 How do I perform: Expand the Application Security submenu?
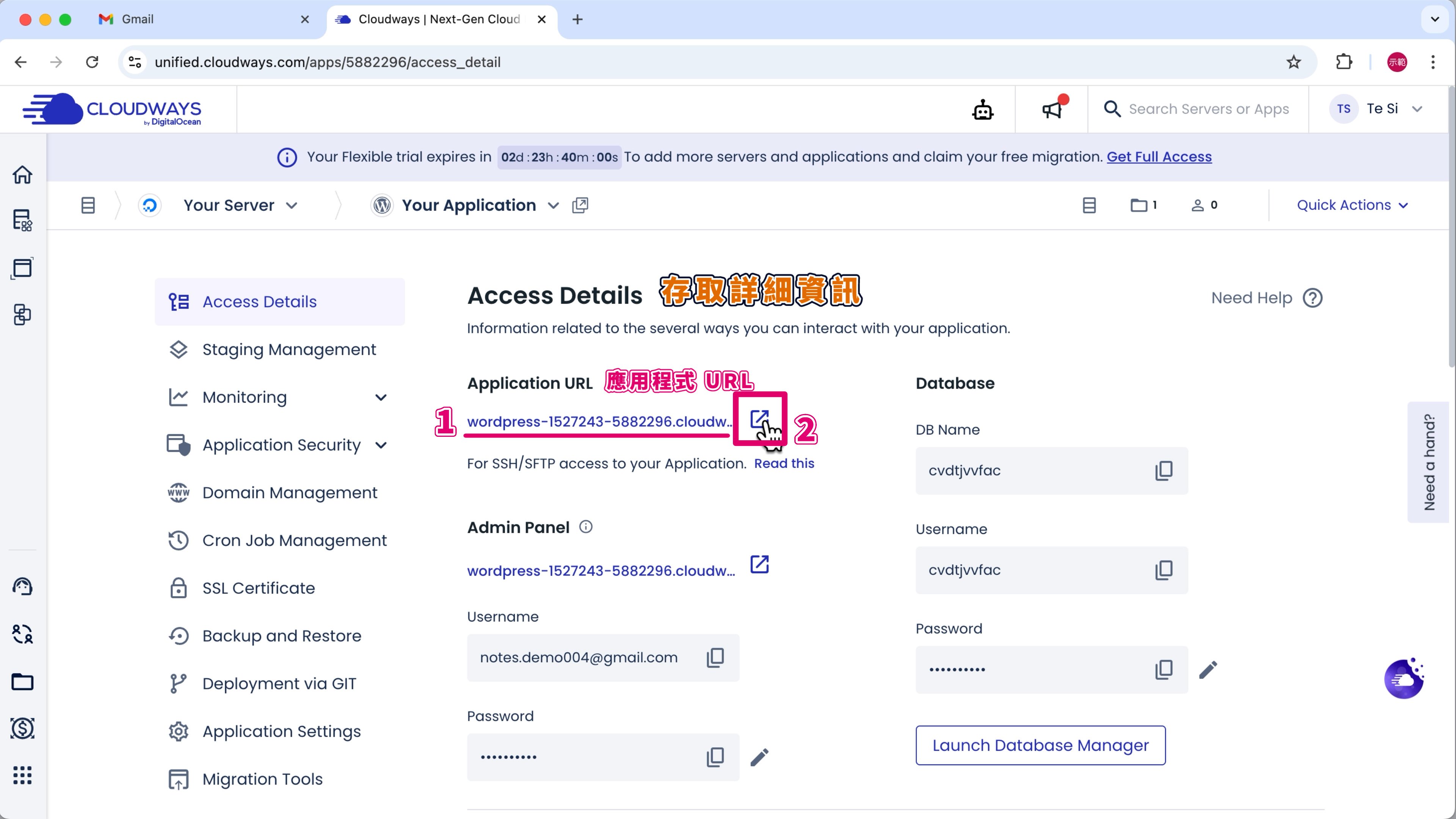click(381, 446)
